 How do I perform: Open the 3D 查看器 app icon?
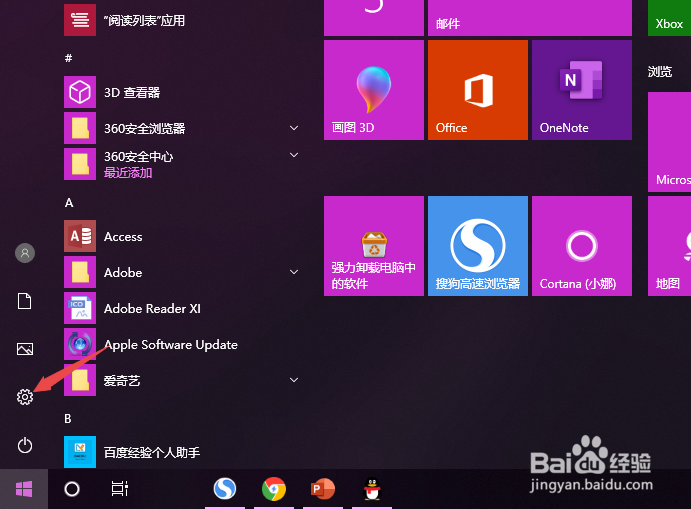pyautogui.click(x=80, y=92)
